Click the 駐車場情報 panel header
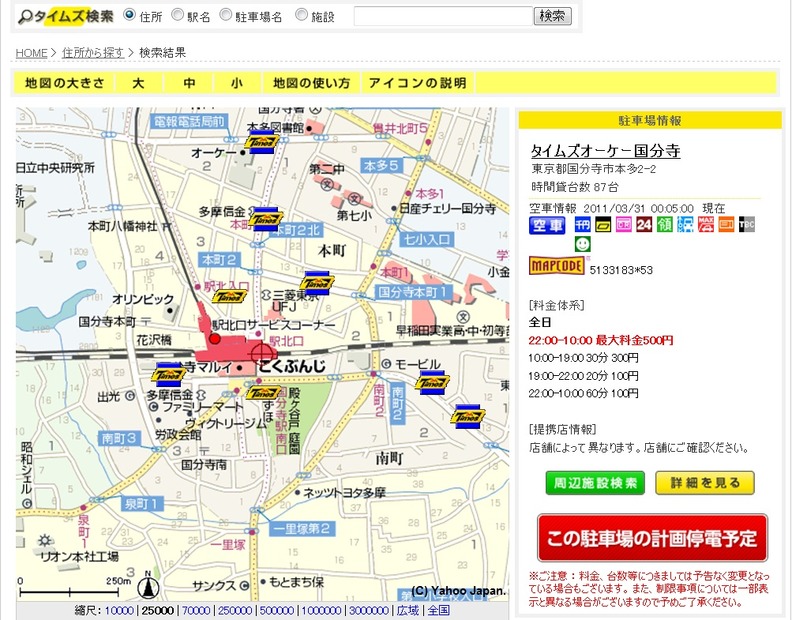This screenshot has width=792, height=620. (x=650, y=120)
